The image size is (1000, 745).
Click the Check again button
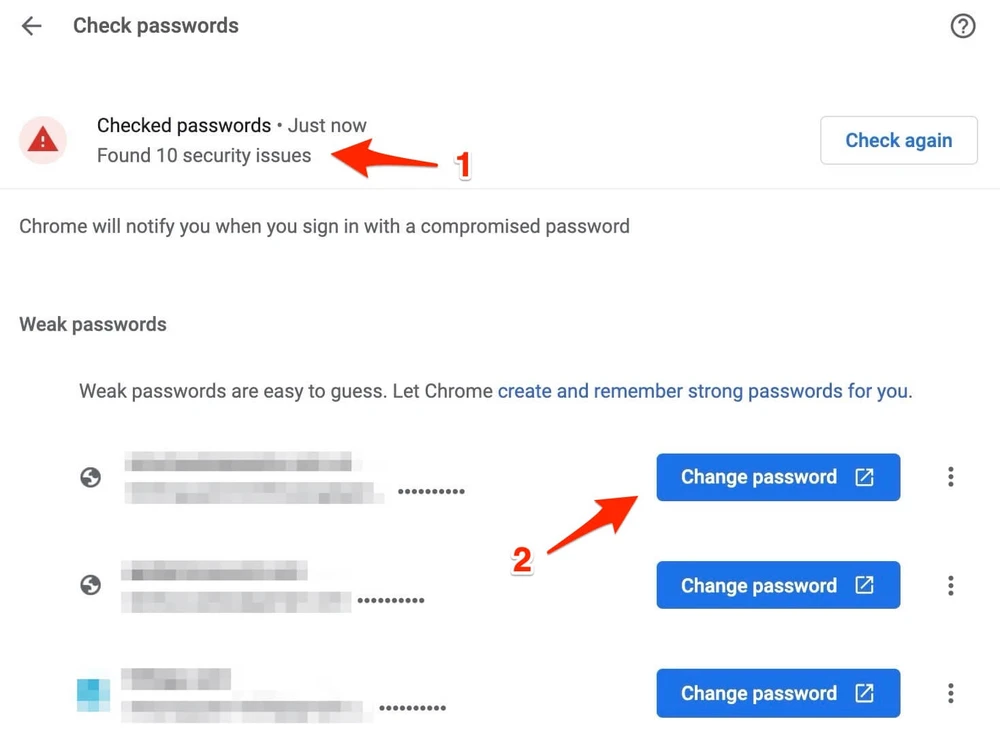[898, 140]
